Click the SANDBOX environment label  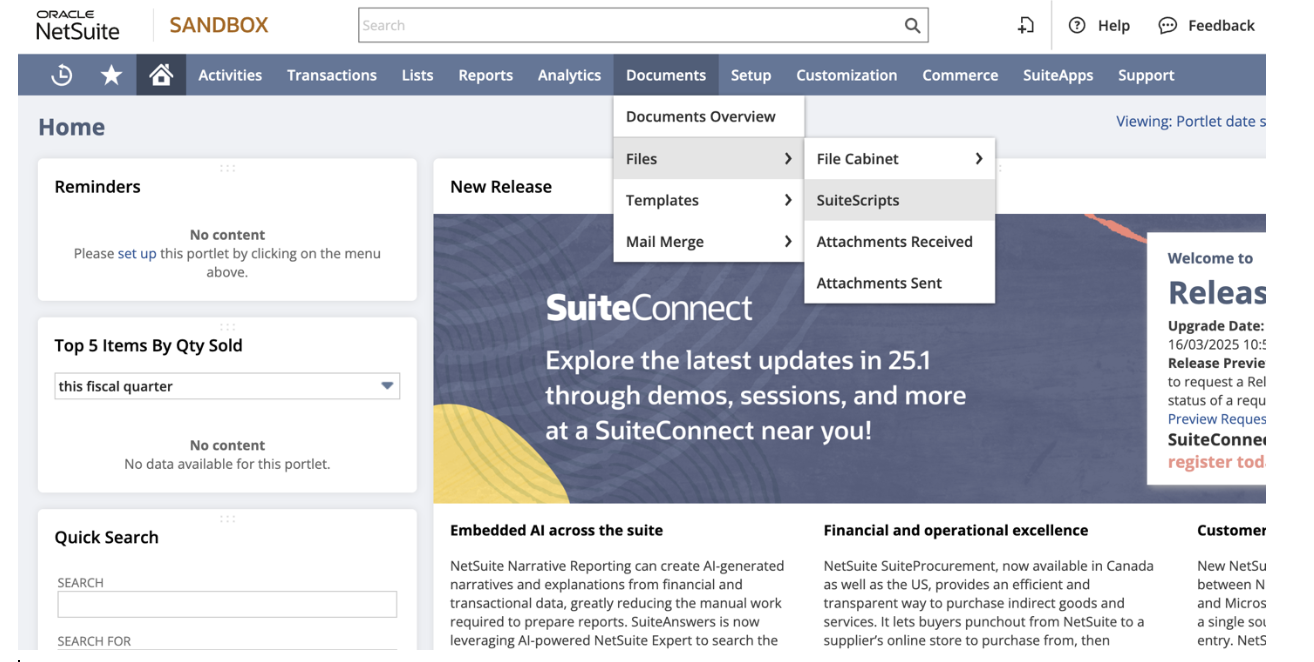click(x=219, y=26)
